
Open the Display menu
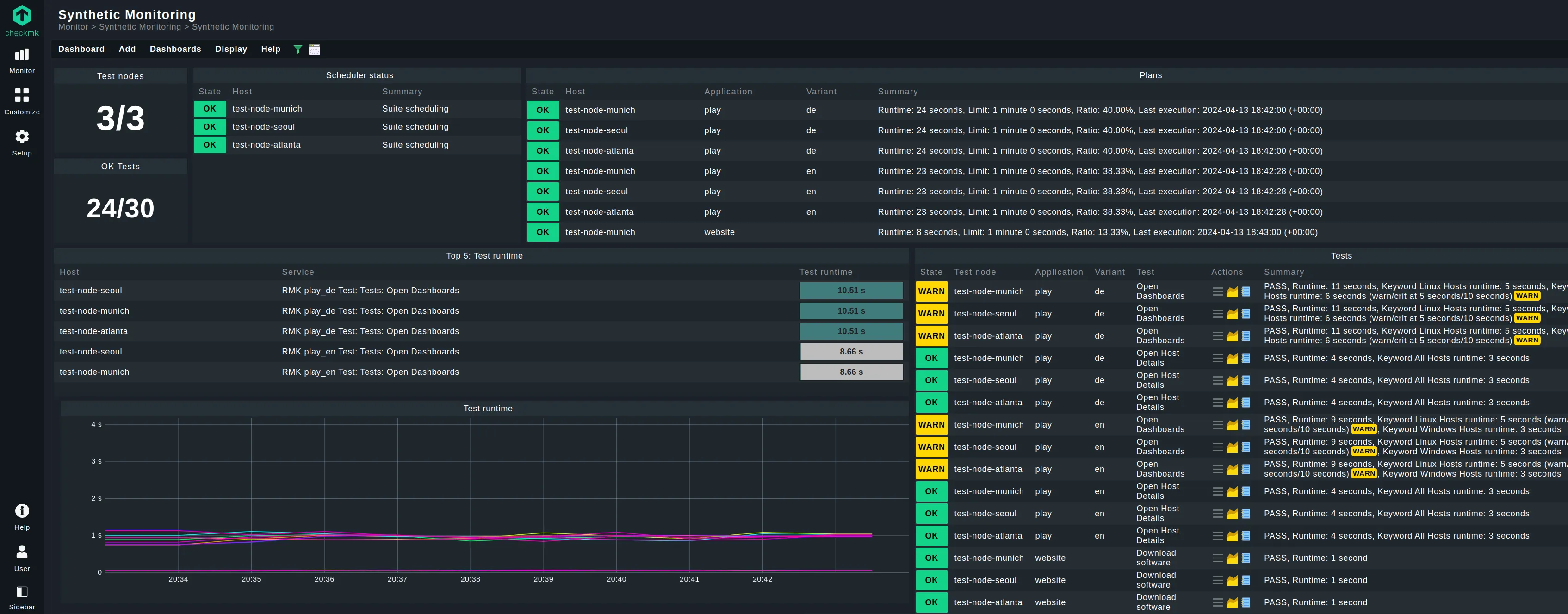pos(231,50)
